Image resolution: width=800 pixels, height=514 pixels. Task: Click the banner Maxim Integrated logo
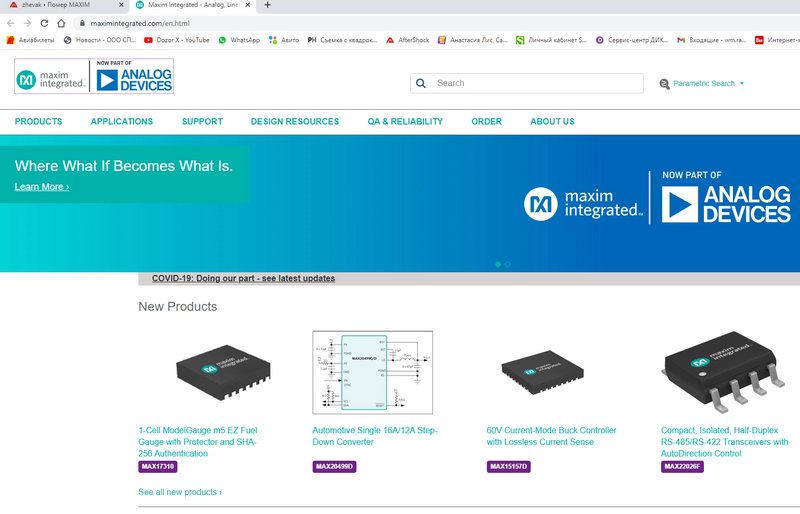[583, 203]
